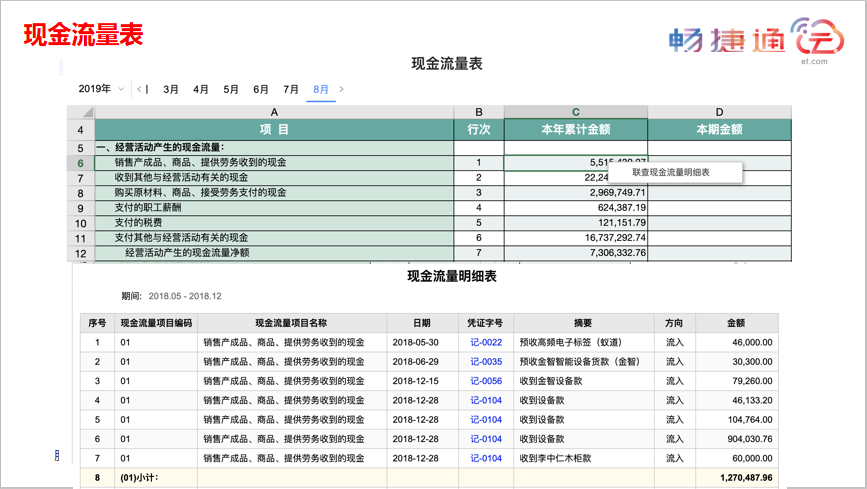Select the 7月 tab
Viewport: 867px width, 489px height.
click(x=291, y=89)
